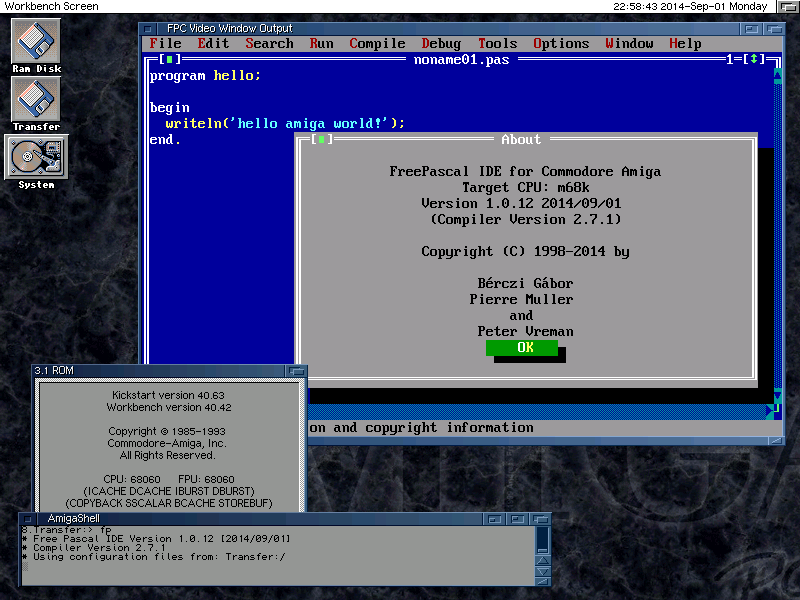Click 'CPU: 68060' in ROM window

tap(132, 480)
